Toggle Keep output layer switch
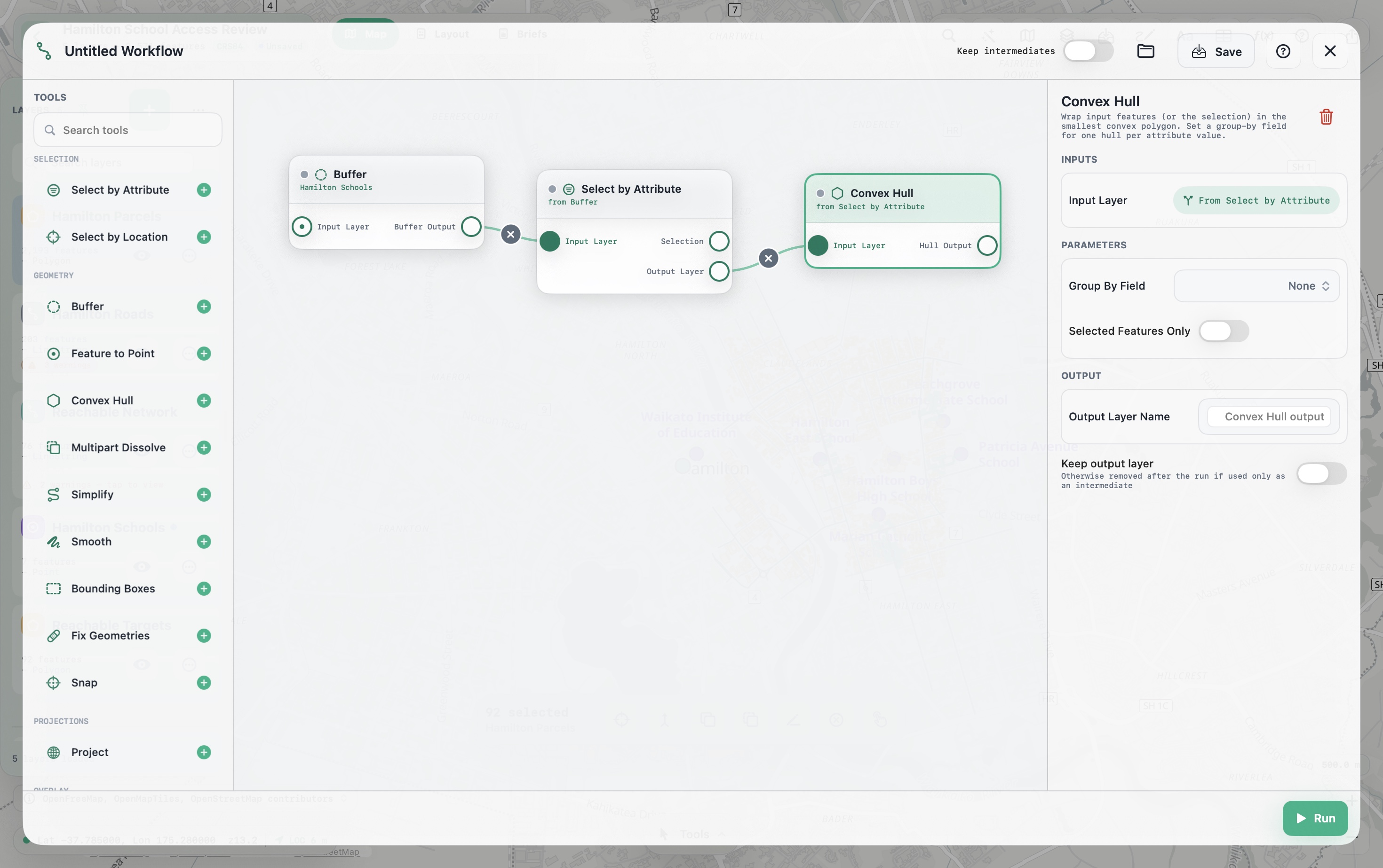This screenshot has width=1383, height=868. point(1321,473)
